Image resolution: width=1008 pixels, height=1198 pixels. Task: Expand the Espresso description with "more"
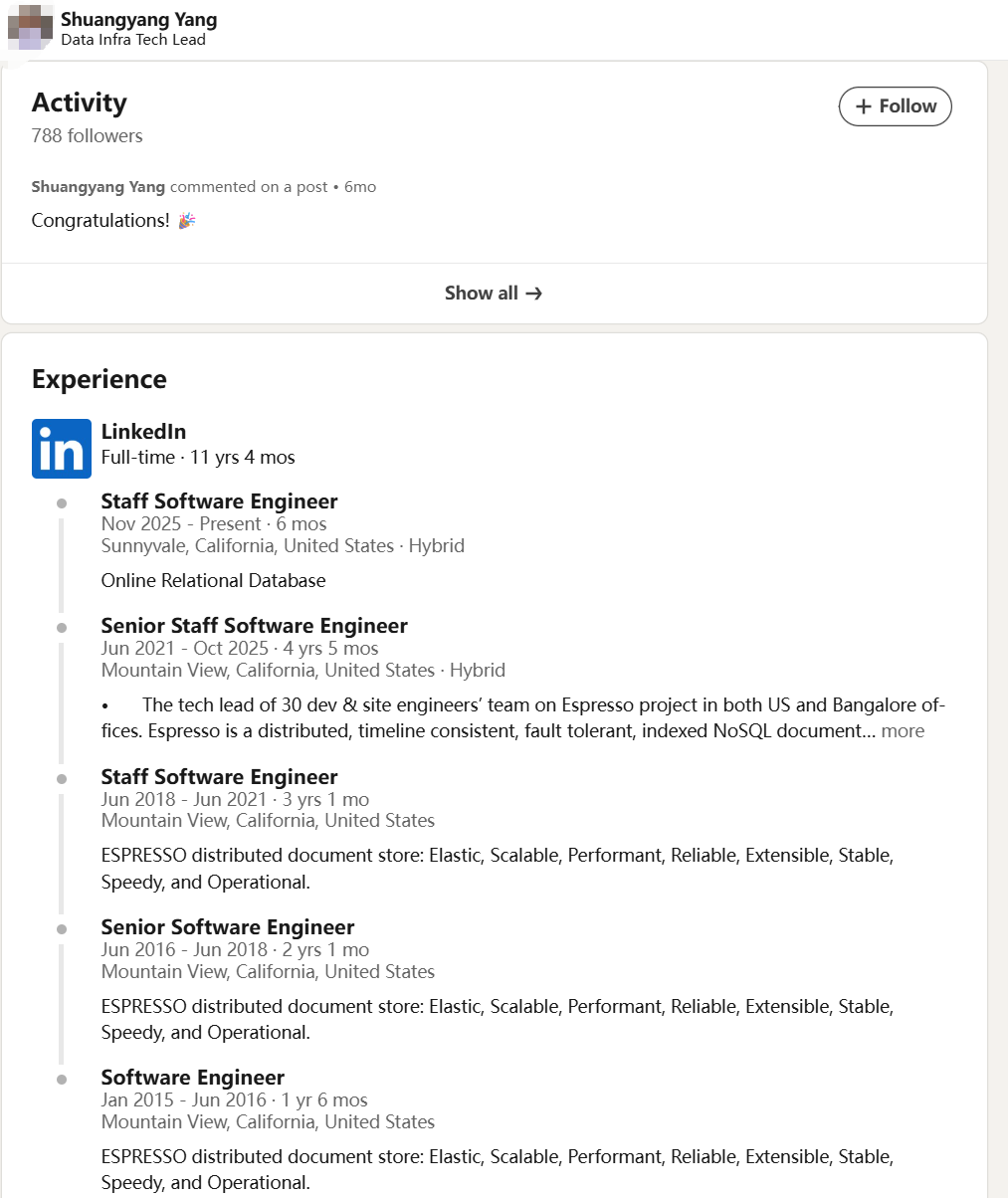tap(903, 731)
